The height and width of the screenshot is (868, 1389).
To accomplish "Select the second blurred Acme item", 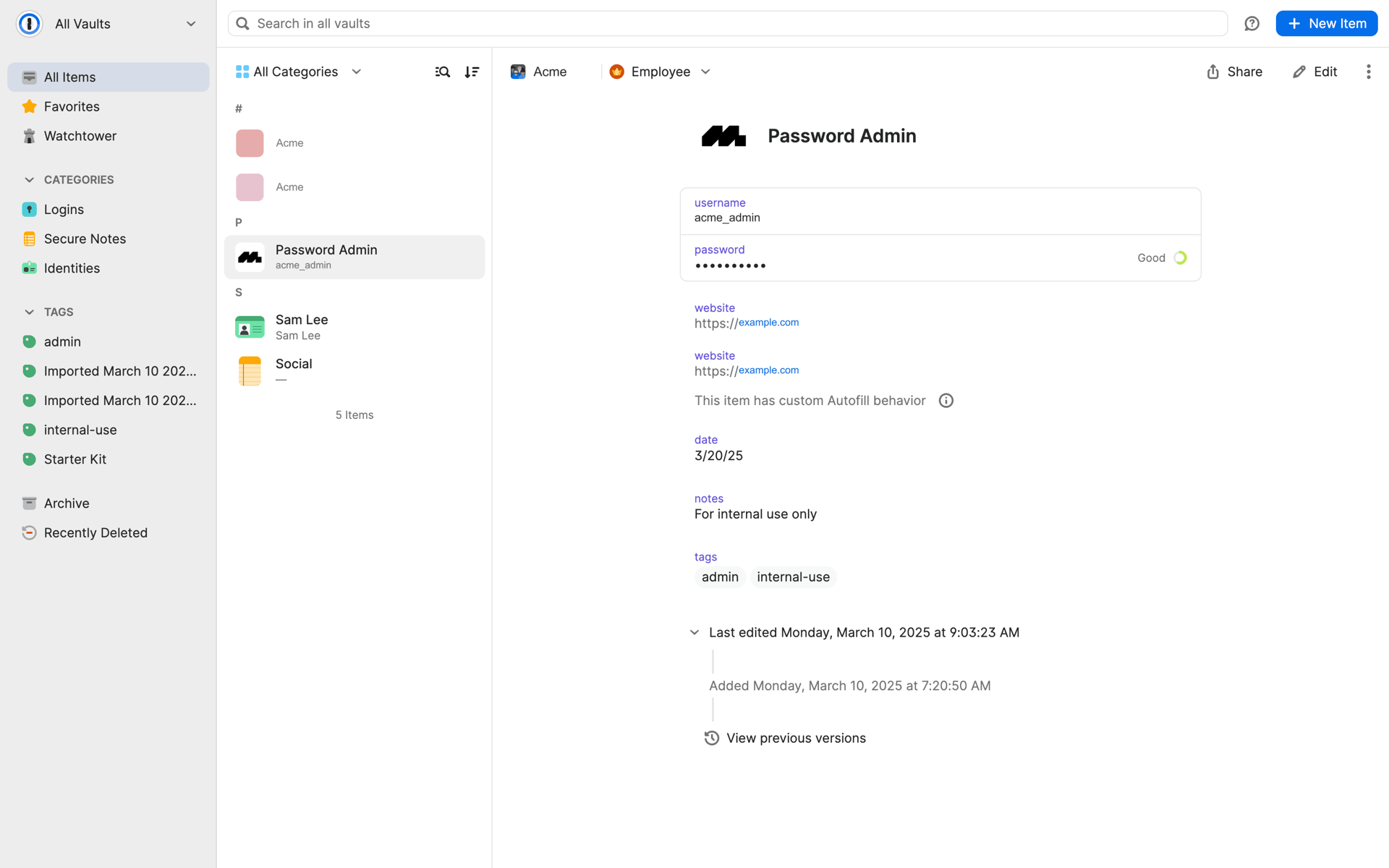I will pos(354,187).
